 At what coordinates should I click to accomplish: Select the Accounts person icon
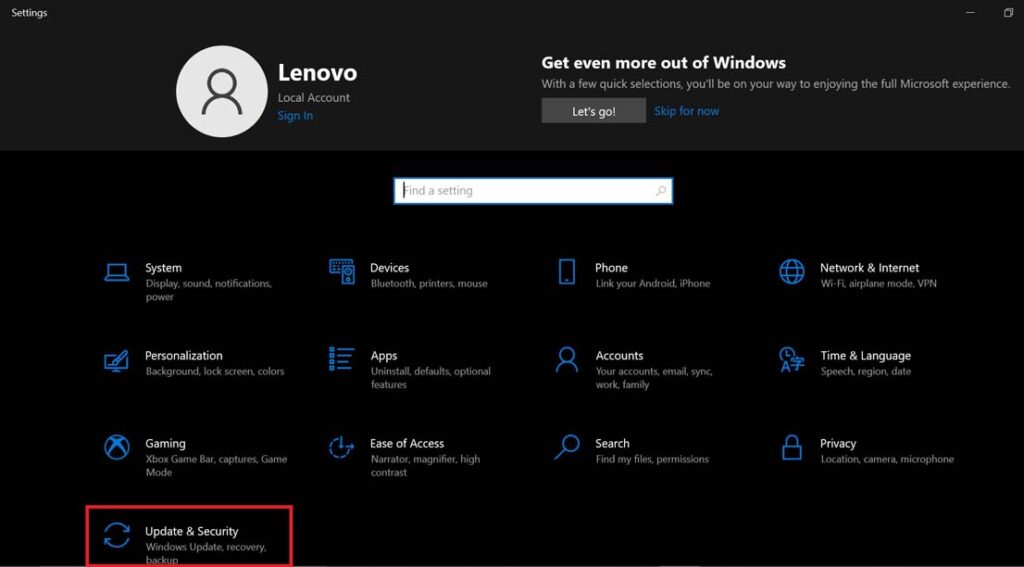(x=567, y=360)
